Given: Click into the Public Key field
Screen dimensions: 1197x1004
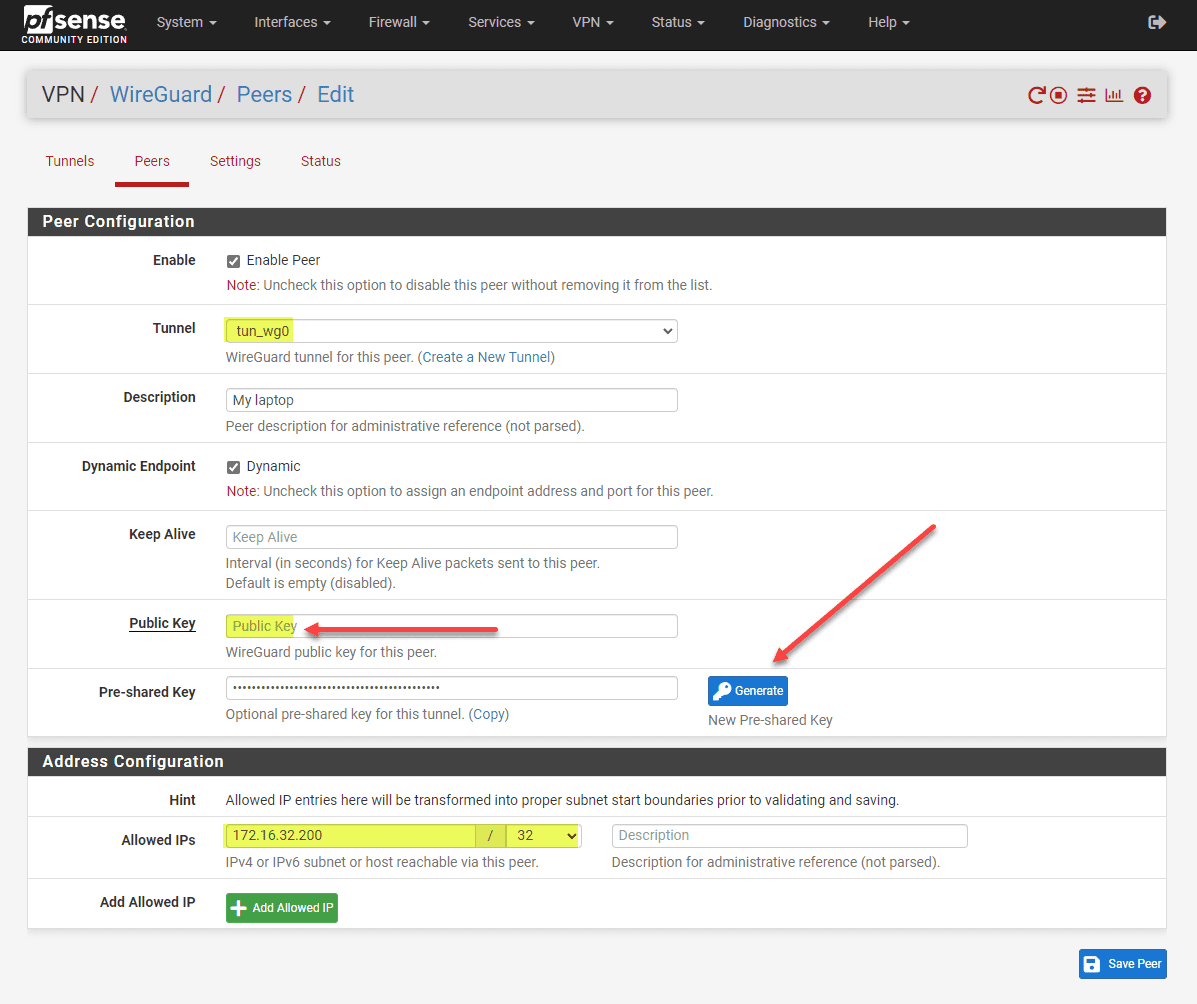Looking at the screenshot, I should (451, 626).
